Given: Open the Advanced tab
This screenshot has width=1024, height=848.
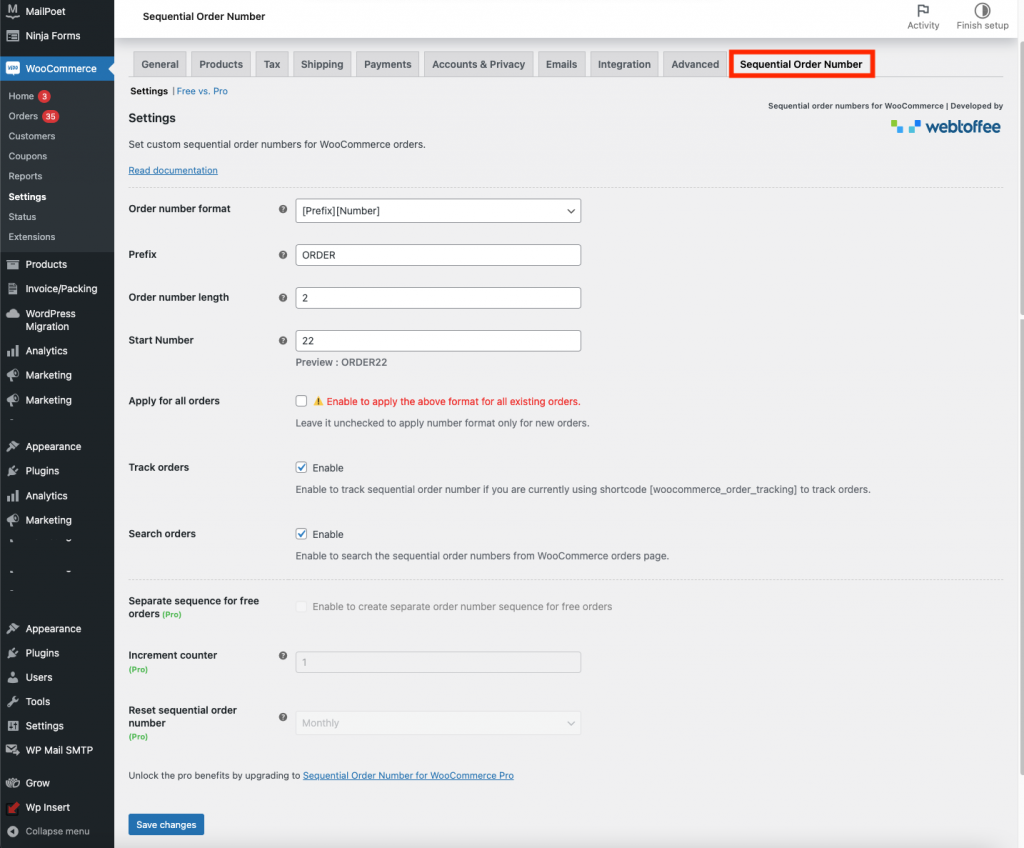Looking at the screenshot, I should (x=695, y=64).
